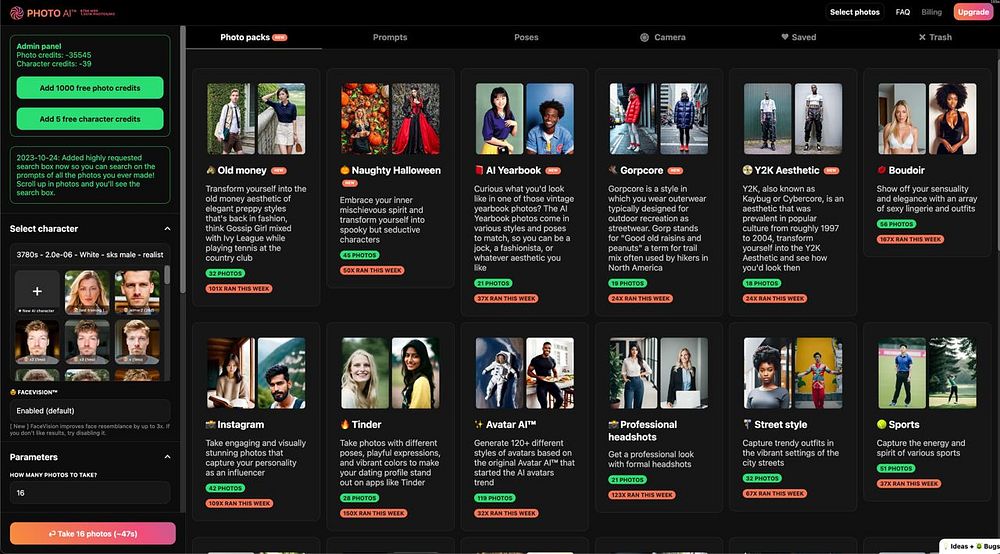Click the 119 PHOTOS badge on Avatar AI
The width and height of the screenshot is (1000, 554).
coord(495,498)
